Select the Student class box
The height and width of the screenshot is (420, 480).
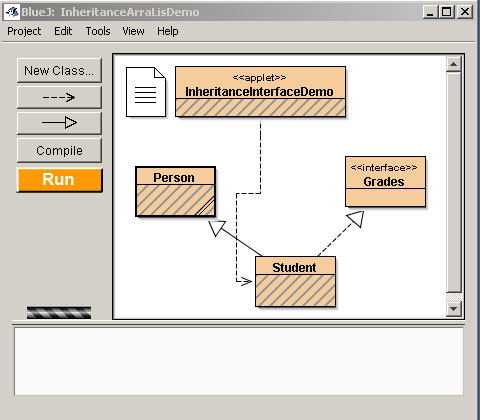[x=295, y=281]
